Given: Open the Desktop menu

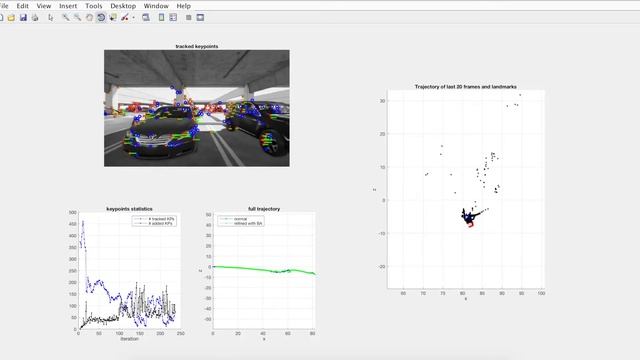Looking at the screenshot, I should 123,6.
